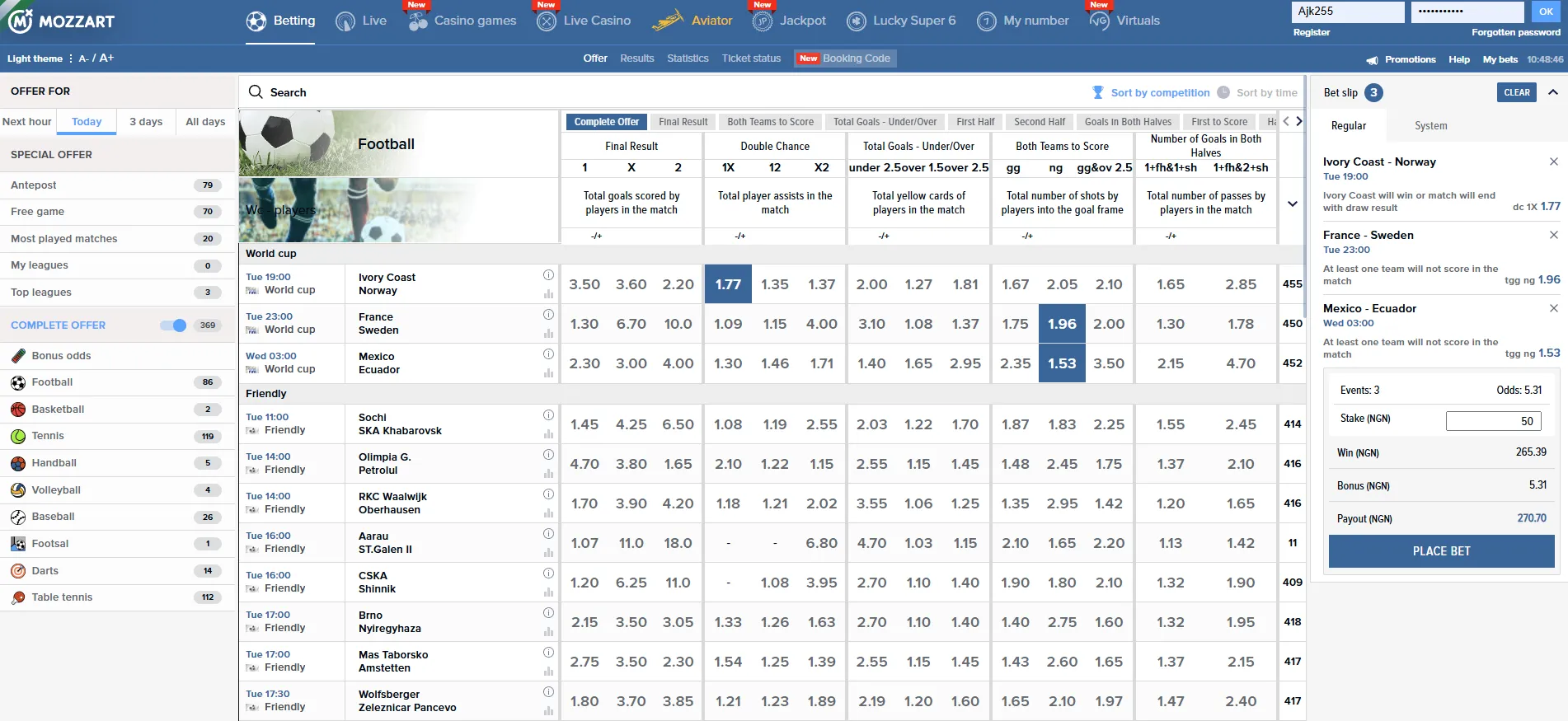Open Lucky Super 6 game
Screen dimensions: 1568x721
click(902, 21)
